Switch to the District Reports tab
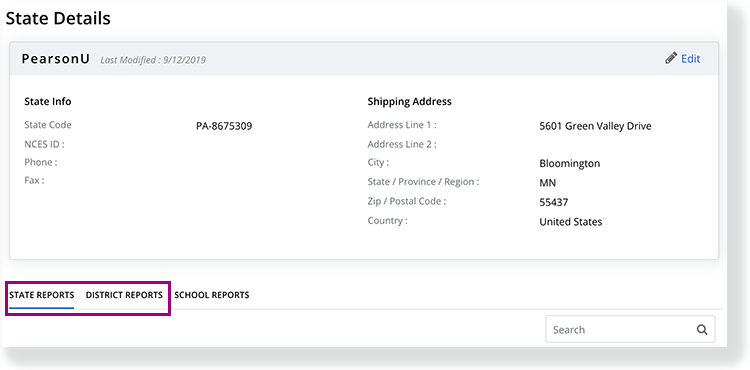Image resolution: width=750 pixels, height=370 pixels. coord(124,295)
